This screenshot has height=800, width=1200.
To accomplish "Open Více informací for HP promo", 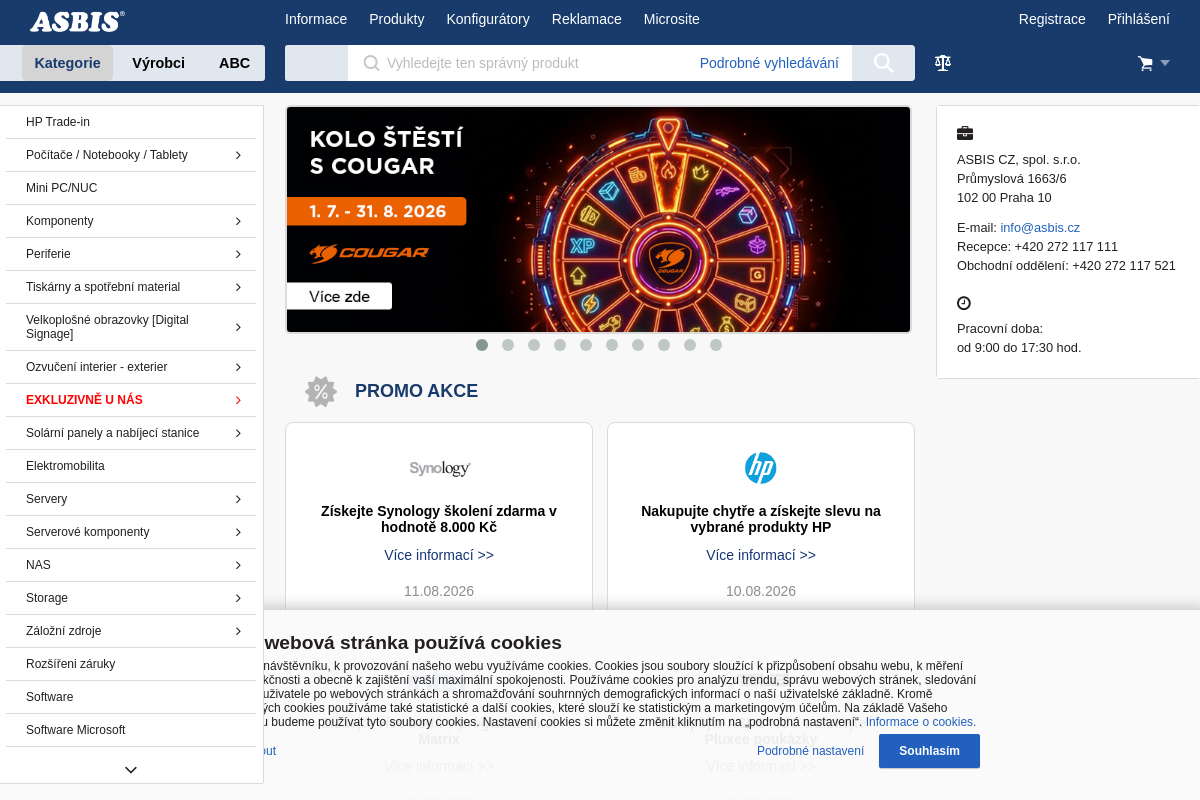I will pyautogui.click(x=761, y=555).
